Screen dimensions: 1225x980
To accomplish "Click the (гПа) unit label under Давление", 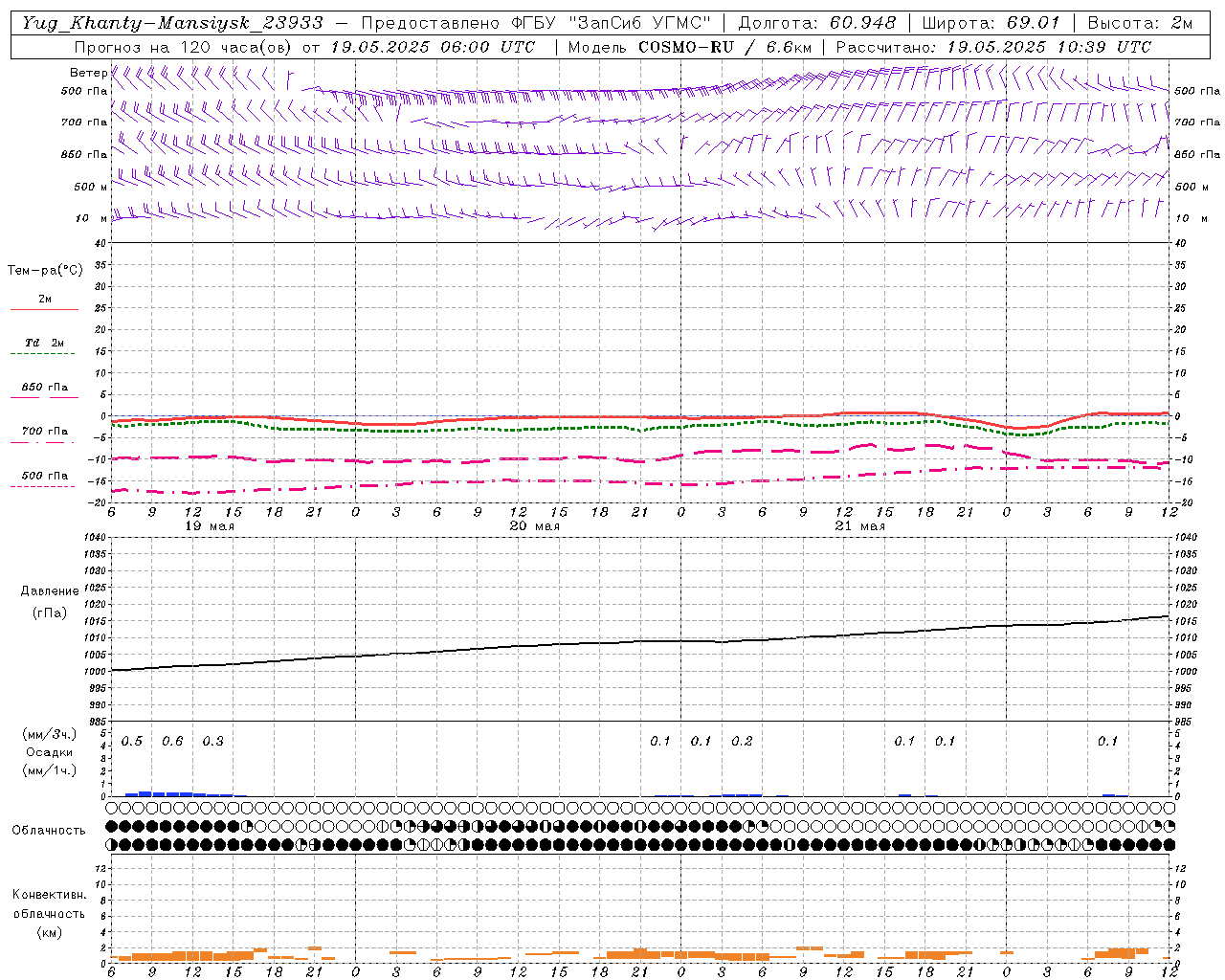I will coord(50,613).
